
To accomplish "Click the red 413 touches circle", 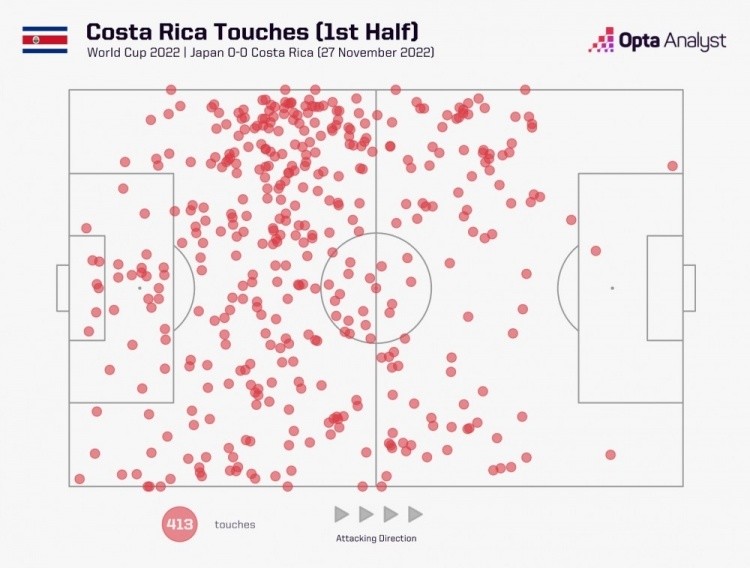I will pyautogui.click(x=180, y=524).
